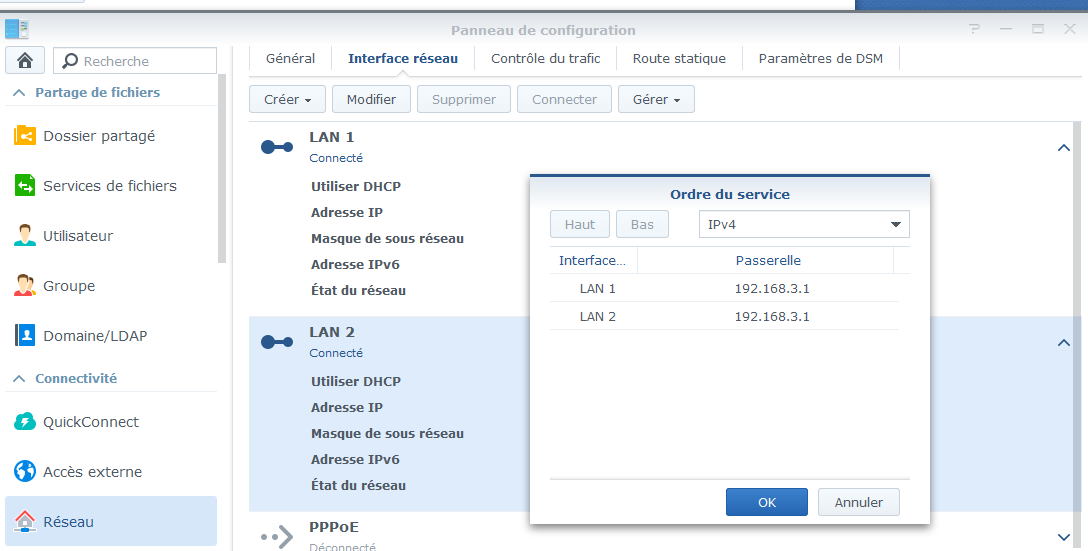This screenshot has width=1088, height=551.
Task: Click Connecté status under LAN 2
Action: (x=336, y=353)
